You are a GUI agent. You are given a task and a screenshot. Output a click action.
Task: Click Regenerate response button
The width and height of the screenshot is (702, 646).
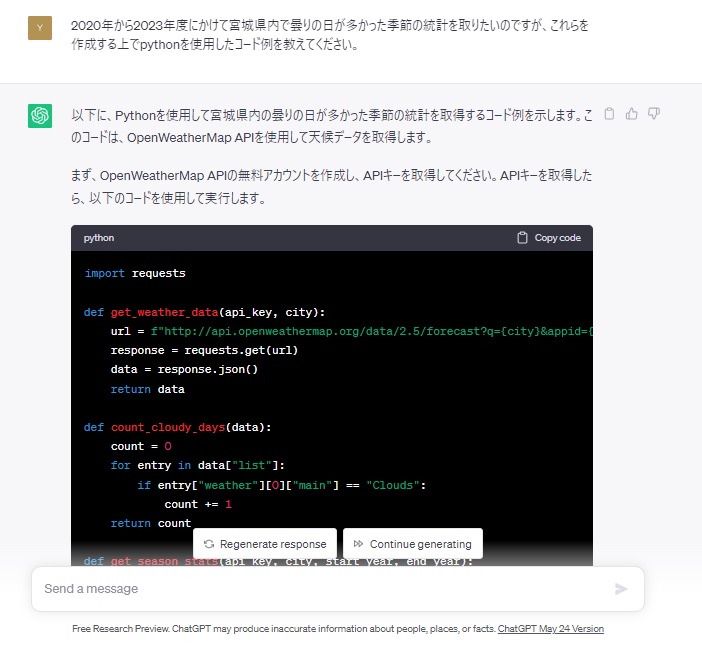tap(265, 544)
